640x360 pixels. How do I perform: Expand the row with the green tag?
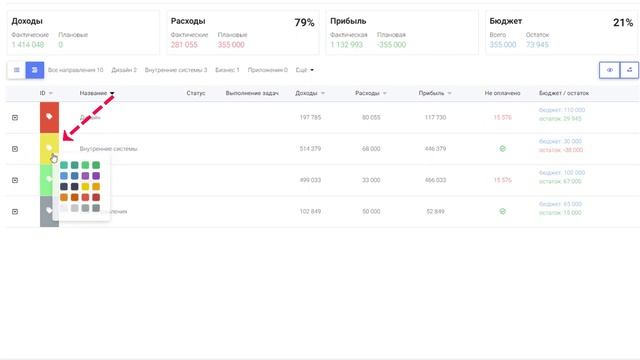(15, 180)
